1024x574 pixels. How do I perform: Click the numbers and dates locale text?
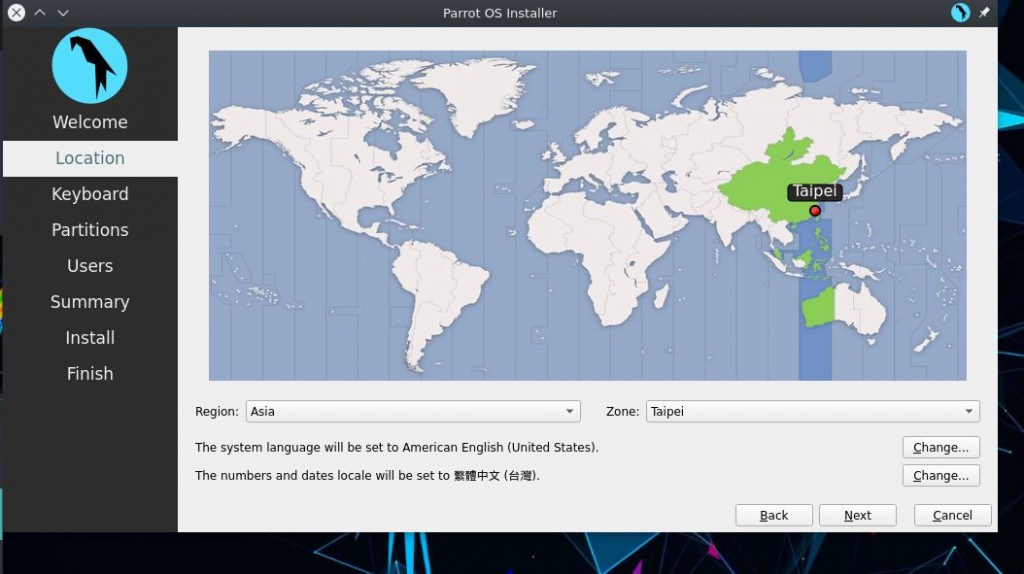pyautogui.click(x=367, y=475)
